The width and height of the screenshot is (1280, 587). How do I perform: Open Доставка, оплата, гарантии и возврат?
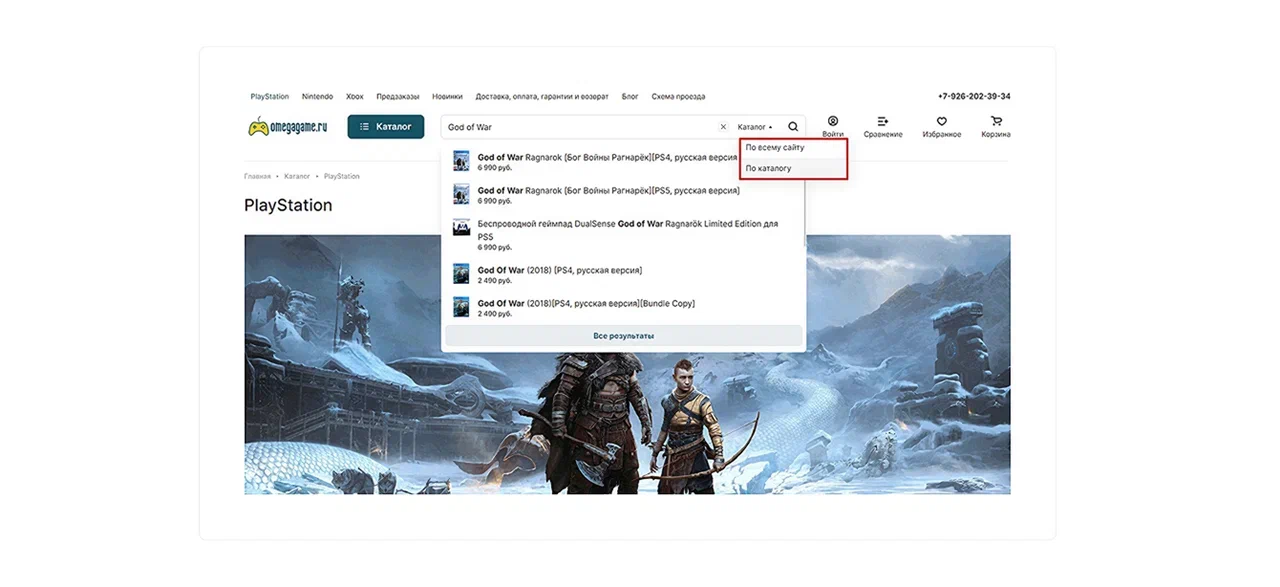click(x=542, y=97)
